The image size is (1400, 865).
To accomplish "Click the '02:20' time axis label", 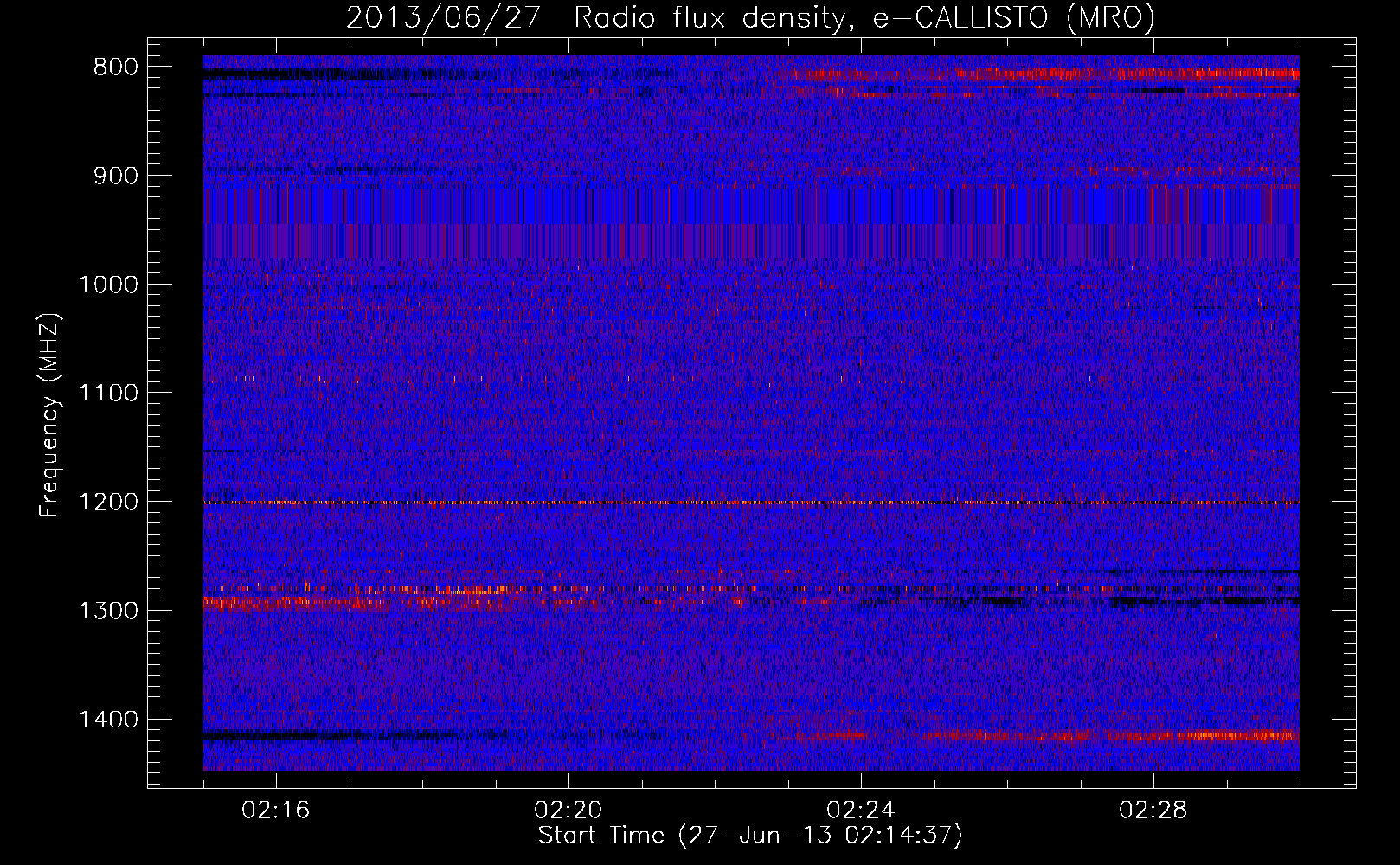I will [568, 811].
